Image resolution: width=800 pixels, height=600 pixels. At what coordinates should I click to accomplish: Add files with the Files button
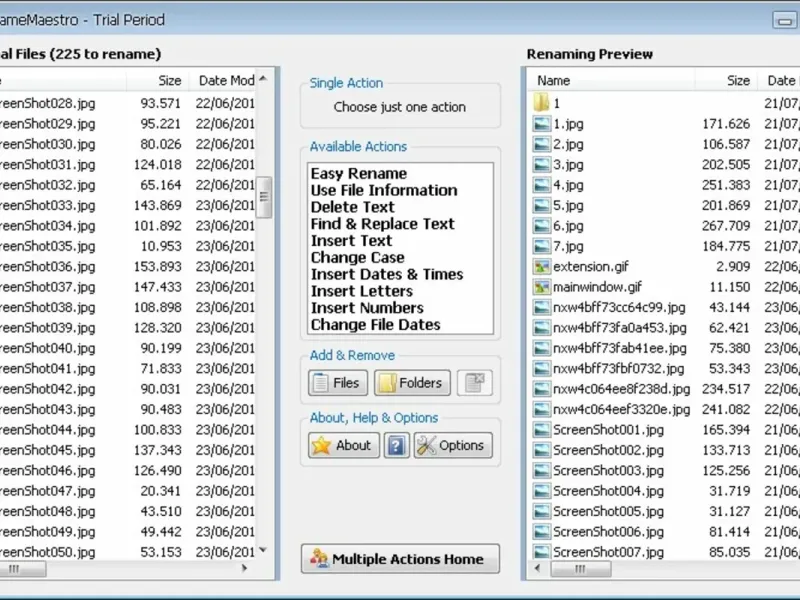point(338,383)
